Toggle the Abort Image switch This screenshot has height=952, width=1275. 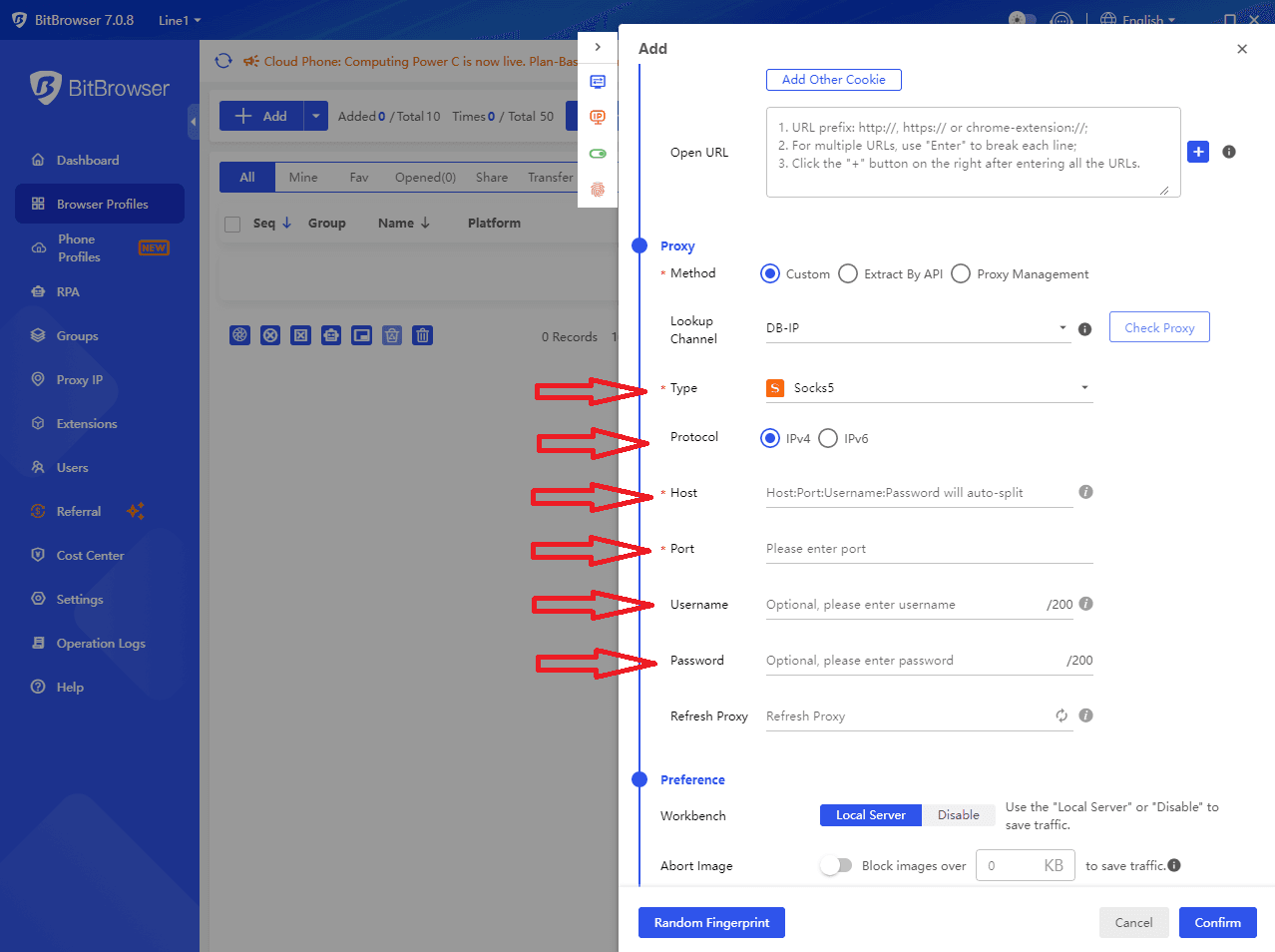pos(836,865)
